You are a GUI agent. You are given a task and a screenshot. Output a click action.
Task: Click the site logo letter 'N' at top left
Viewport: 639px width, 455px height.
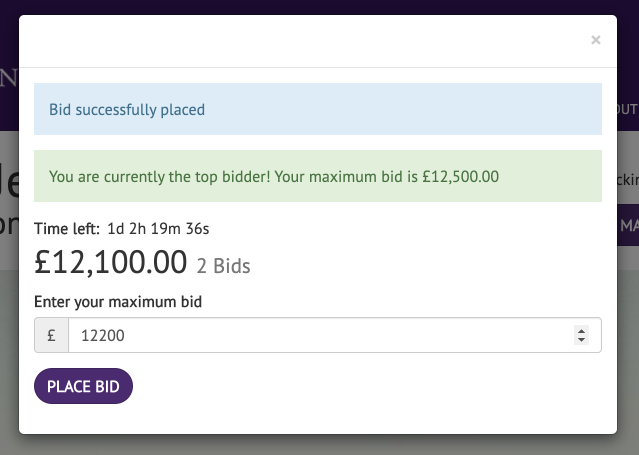click(8, 78)
